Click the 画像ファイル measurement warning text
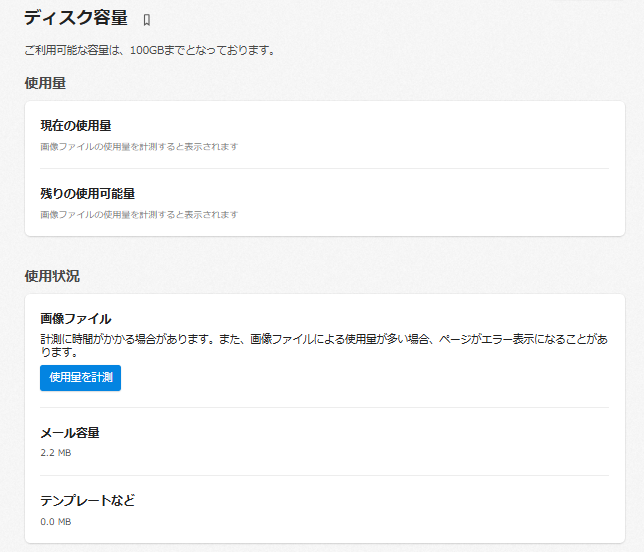The height and width of the screenshot is (552, 644). pyautogui.click(x=324, y=345)
